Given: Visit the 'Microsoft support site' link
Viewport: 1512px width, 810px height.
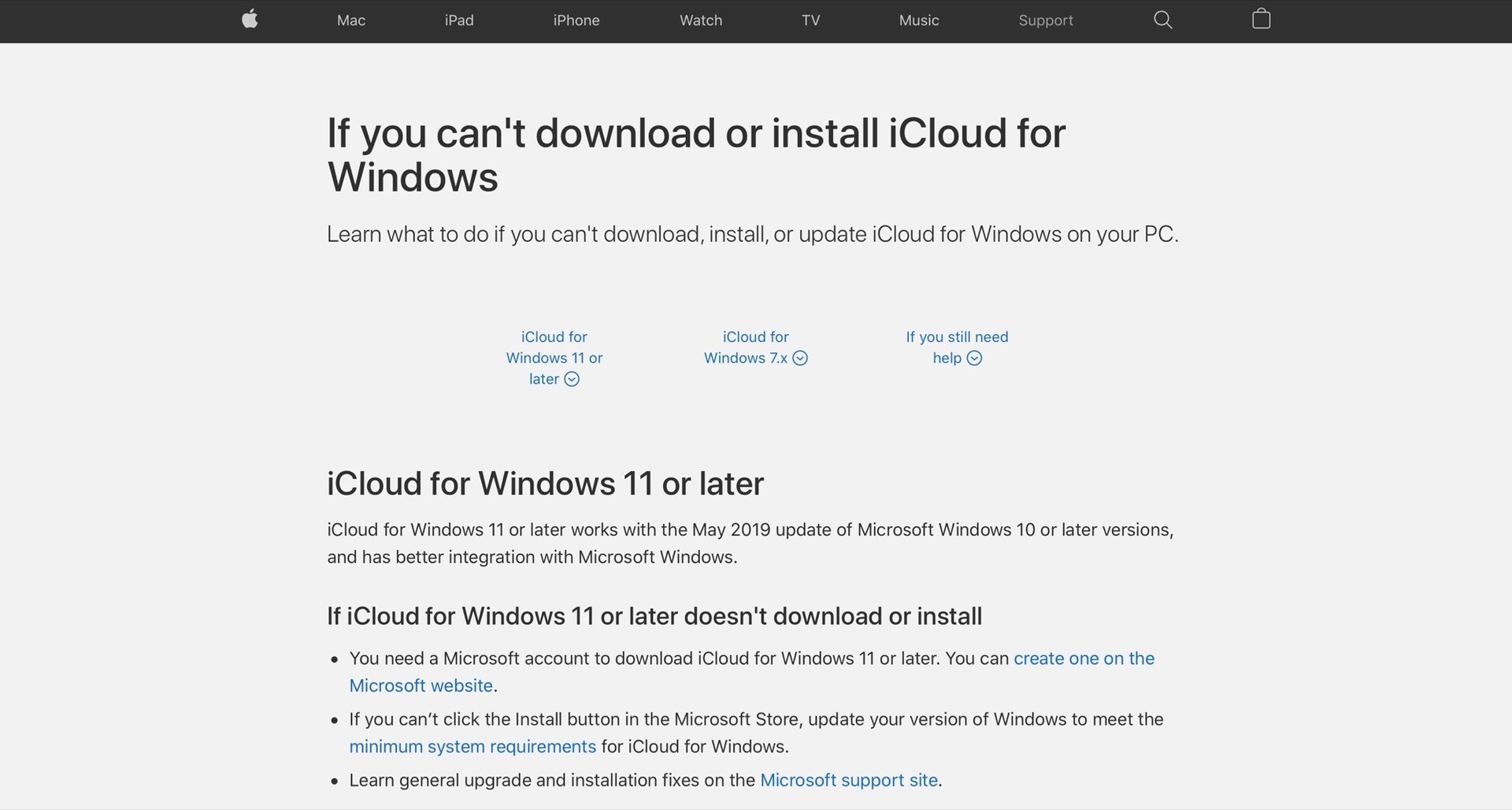Looking at the screenshot, I should coord(848,781).
